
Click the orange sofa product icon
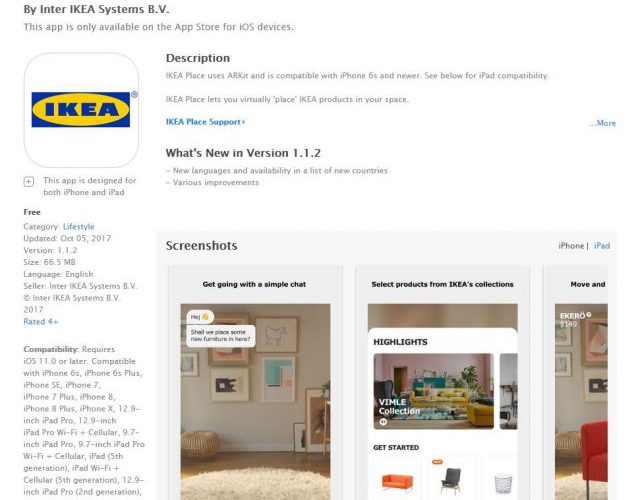click(x=397, y=482)
